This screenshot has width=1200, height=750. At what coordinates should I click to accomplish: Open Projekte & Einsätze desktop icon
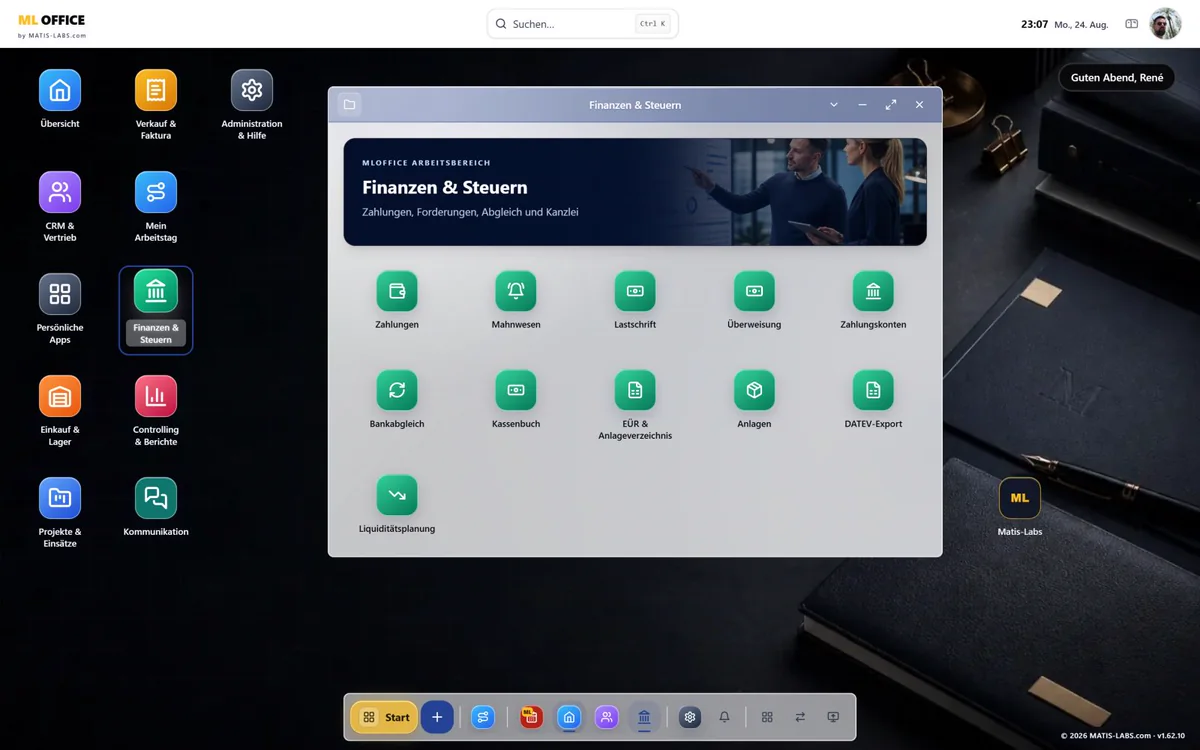coord(60,498)
